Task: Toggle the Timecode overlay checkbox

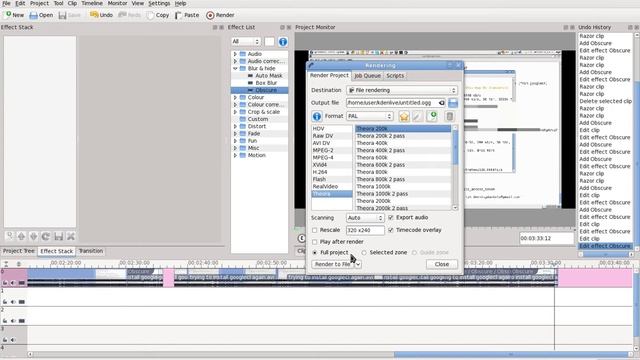Action: 391,230
